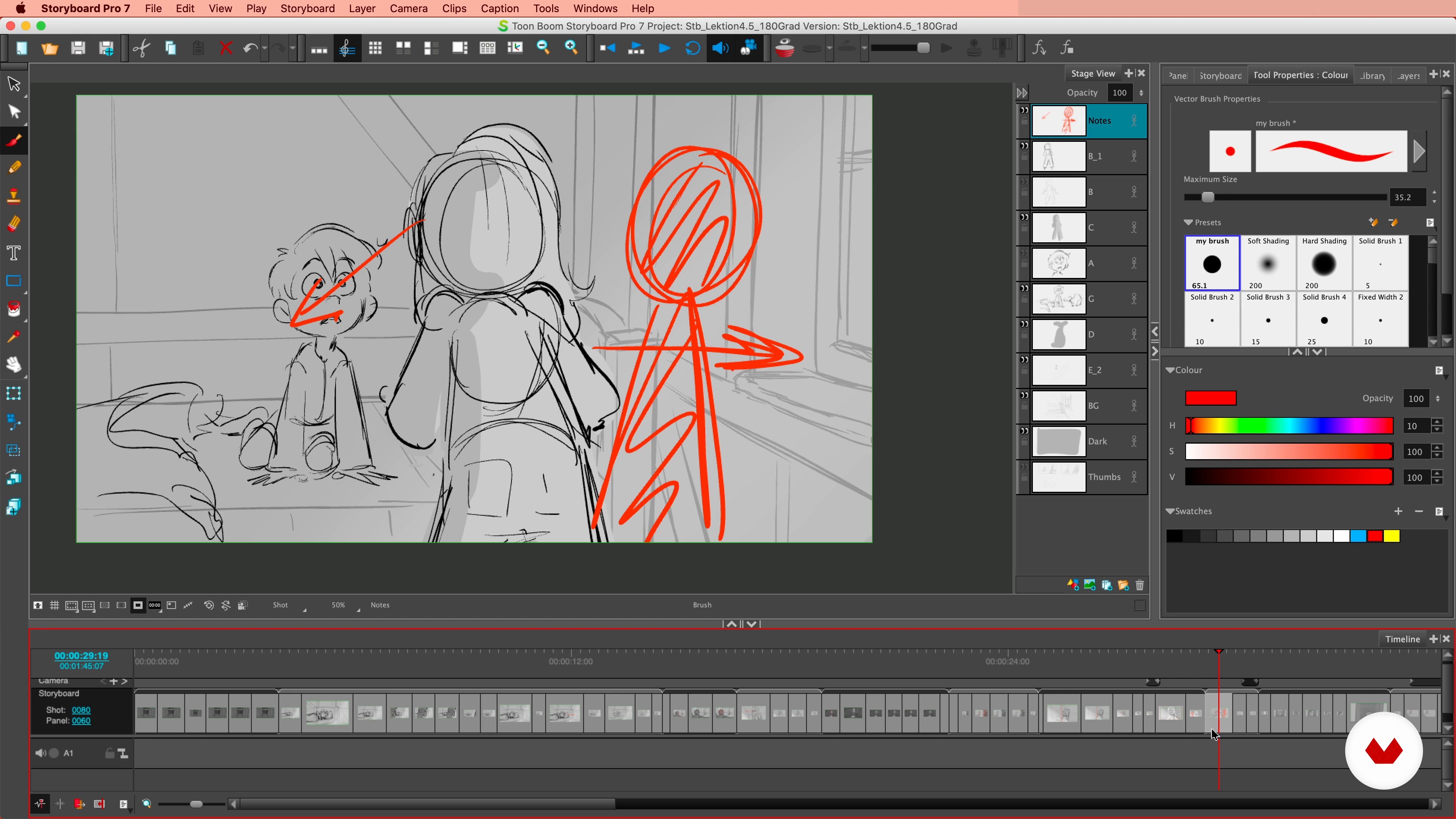Click the delete layer trash icon
This screenshot has width=1456, height=819.
(x=1139, y=585)
